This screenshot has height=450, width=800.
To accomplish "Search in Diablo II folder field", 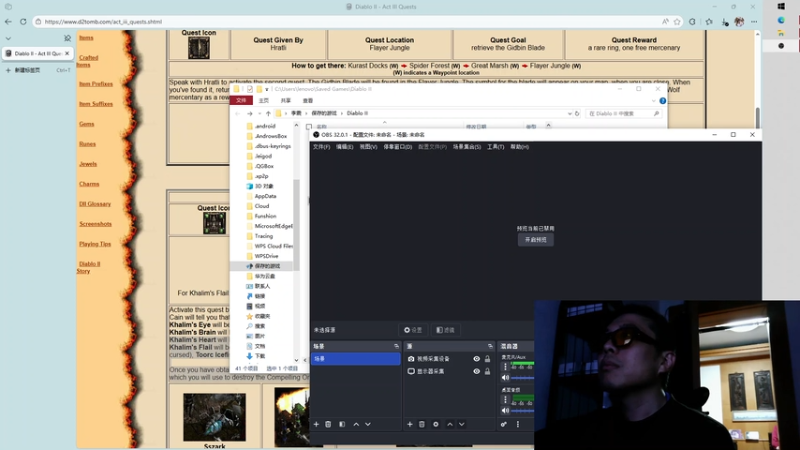I will coord(625,113).
